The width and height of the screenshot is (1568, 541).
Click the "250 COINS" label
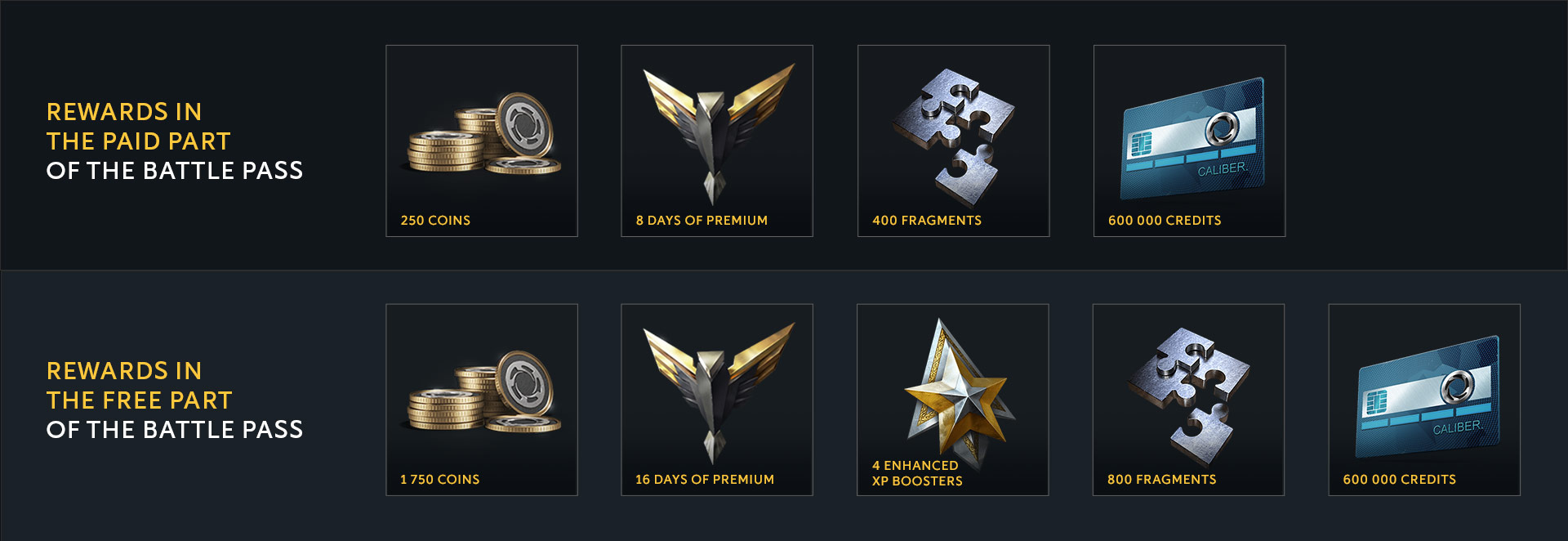pyautogui.click(x=435, y=221)
